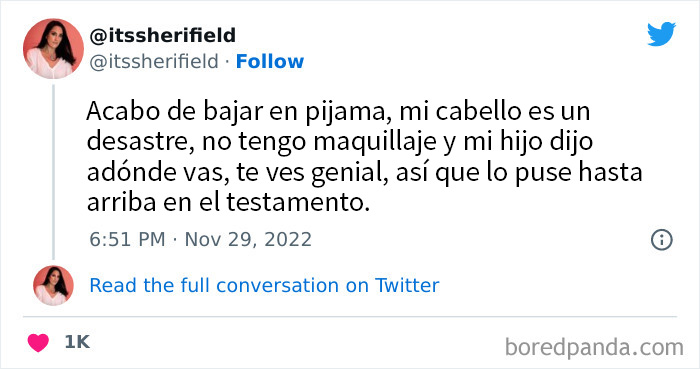The image size is (700, 369).
Task: Click the tweet line 'arriba en el testamento.'
Action: pyautogui.click(x=229, y=202)
